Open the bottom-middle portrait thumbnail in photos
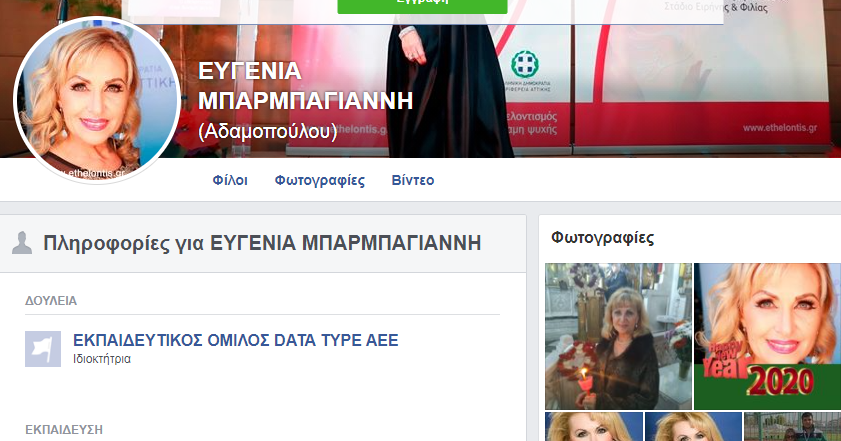This screenshot has height=441, width=841. (693, 427)
